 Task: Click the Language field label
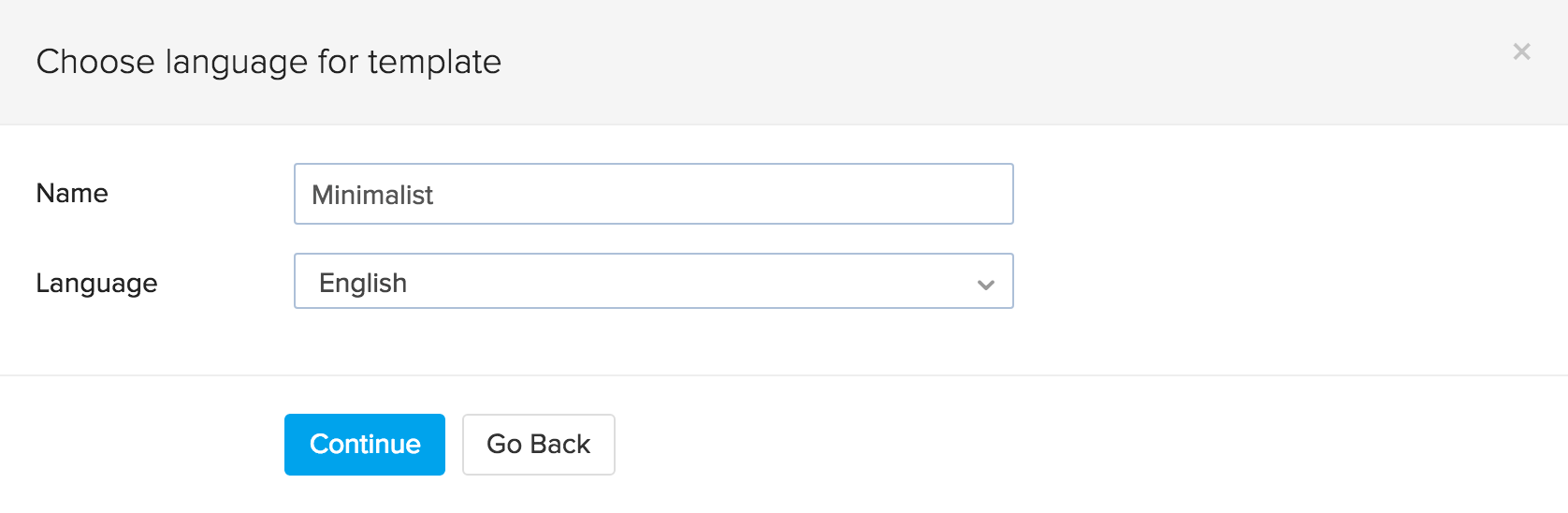(x=96, y=283)
